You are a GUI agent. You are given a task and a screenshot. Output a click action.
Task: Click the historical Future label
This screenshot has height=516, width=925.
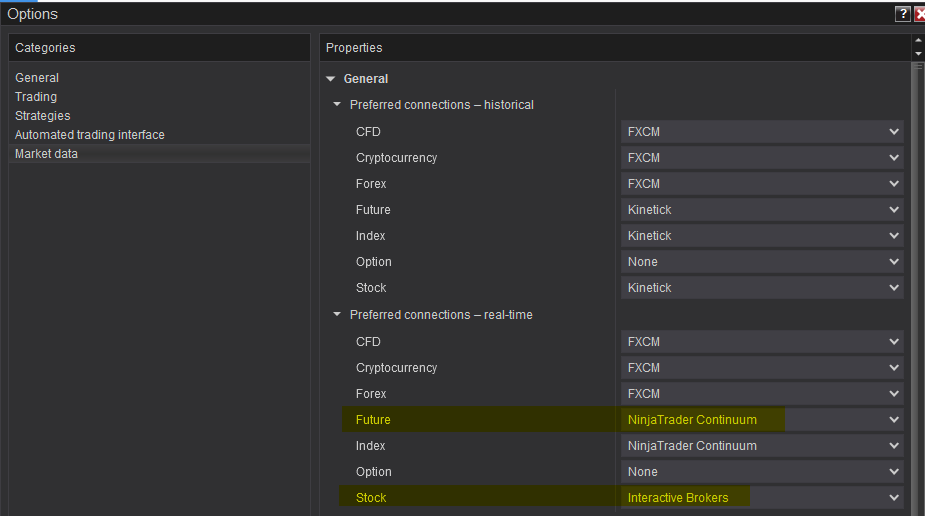pos(373,209)
